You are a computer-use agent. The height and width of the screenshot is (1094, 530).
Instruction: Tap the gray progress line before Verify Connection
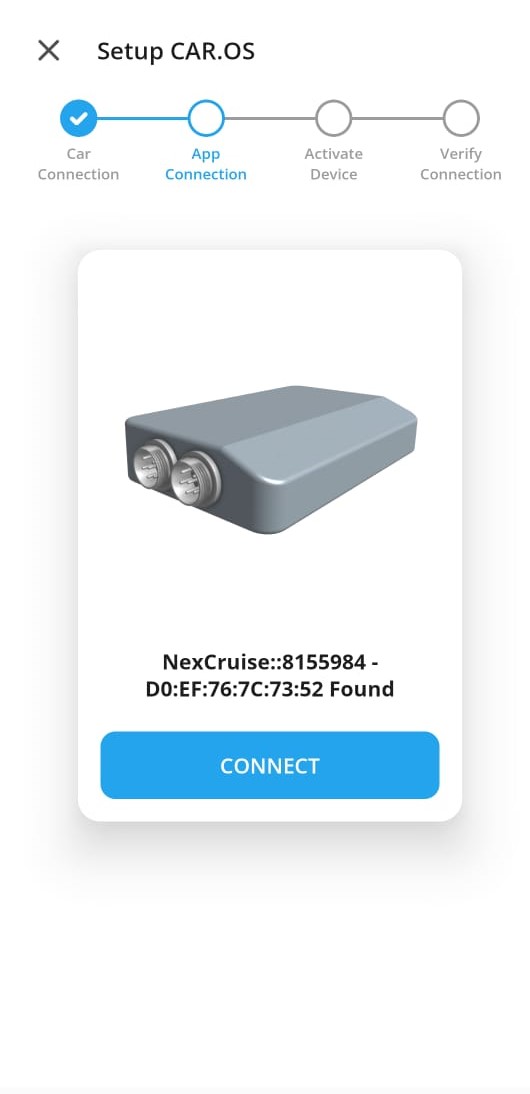(x=398, y=119)
